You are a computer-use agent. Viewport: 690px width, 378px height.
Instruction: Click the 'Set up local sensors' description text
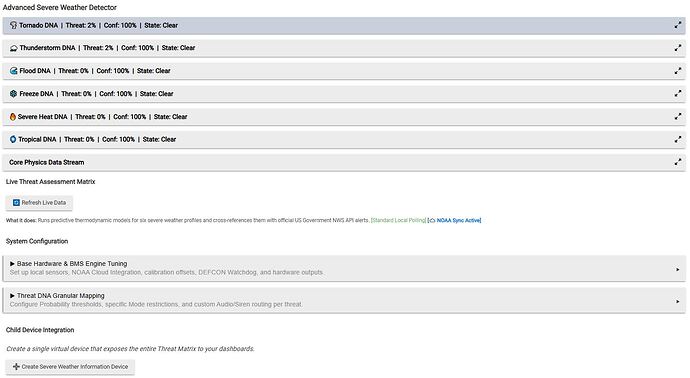coord(167,272)
